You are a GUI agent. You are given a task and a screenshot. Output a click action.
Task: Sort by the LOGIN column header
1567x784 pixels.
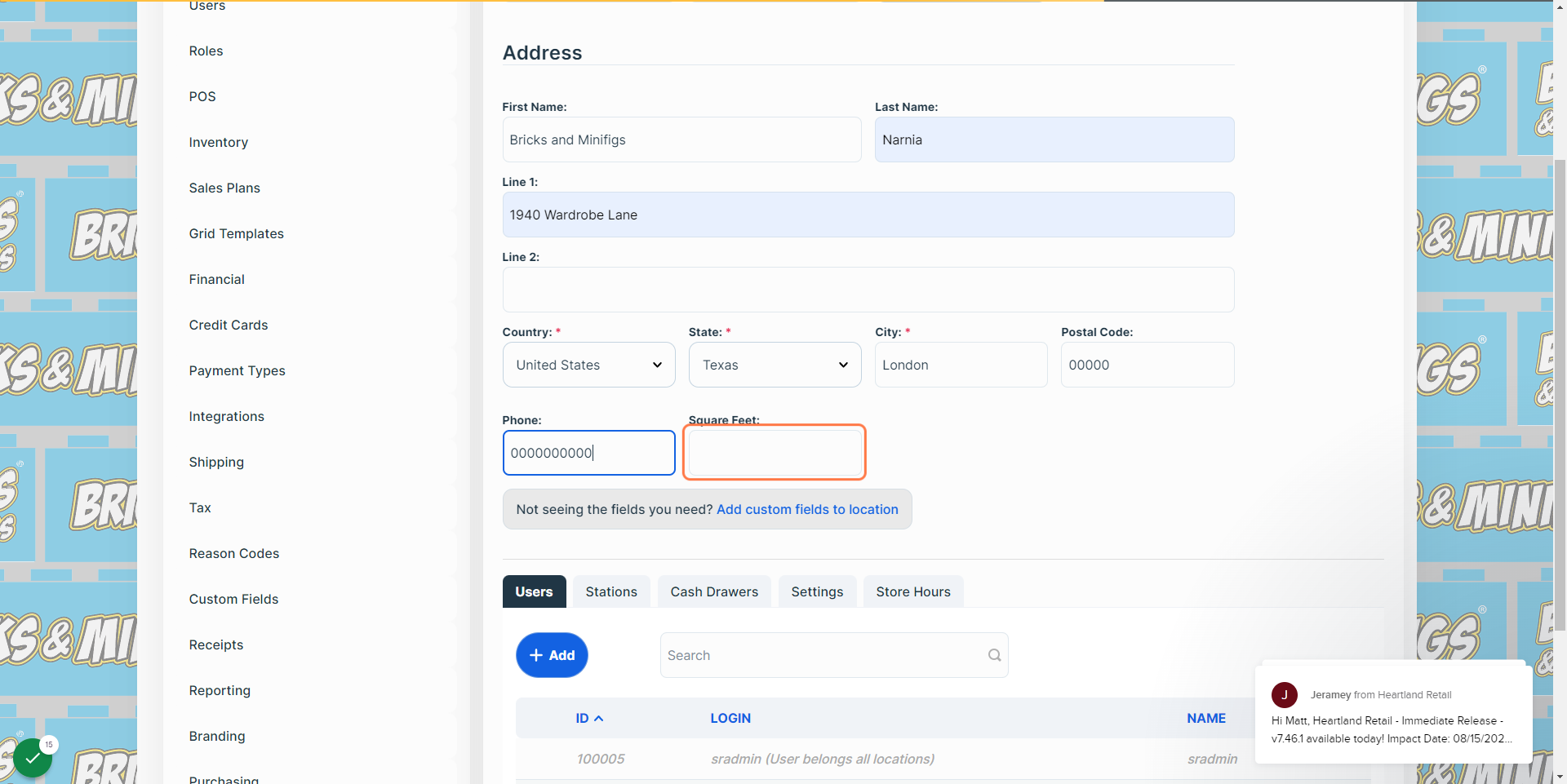coord(730,718)
